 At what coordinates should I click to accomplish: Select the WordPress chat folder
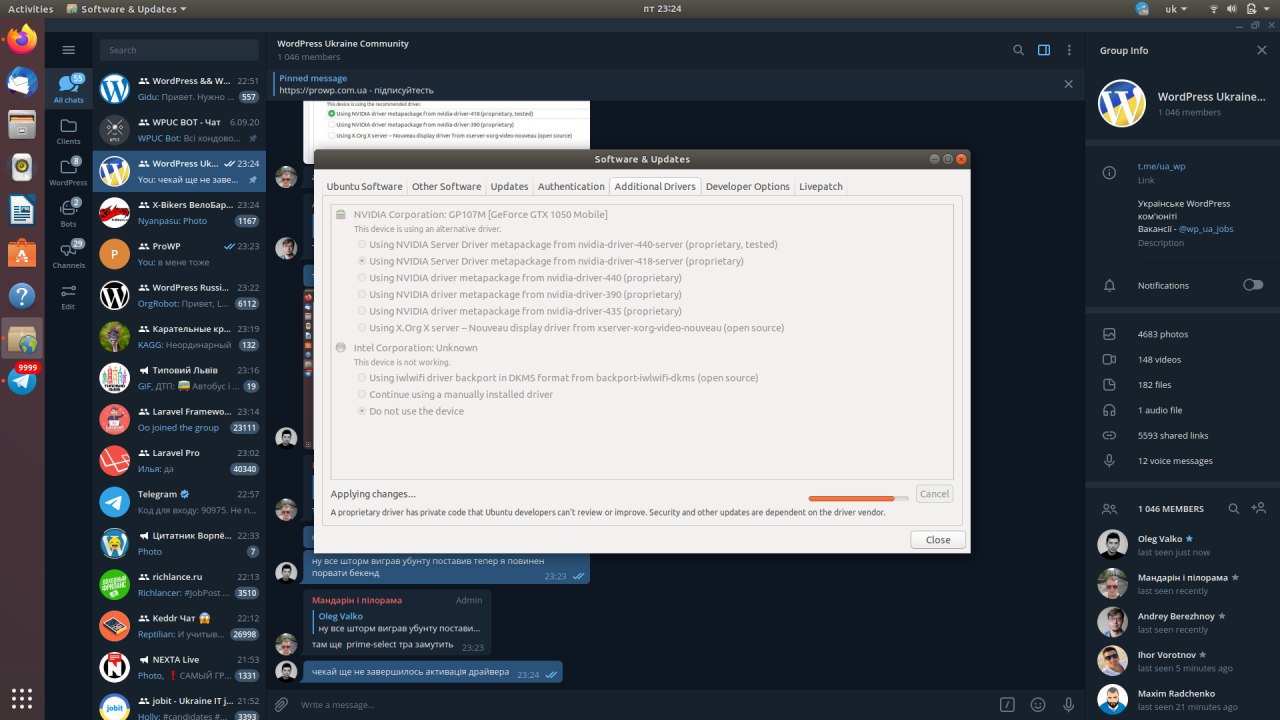click(x=68, y=172)
